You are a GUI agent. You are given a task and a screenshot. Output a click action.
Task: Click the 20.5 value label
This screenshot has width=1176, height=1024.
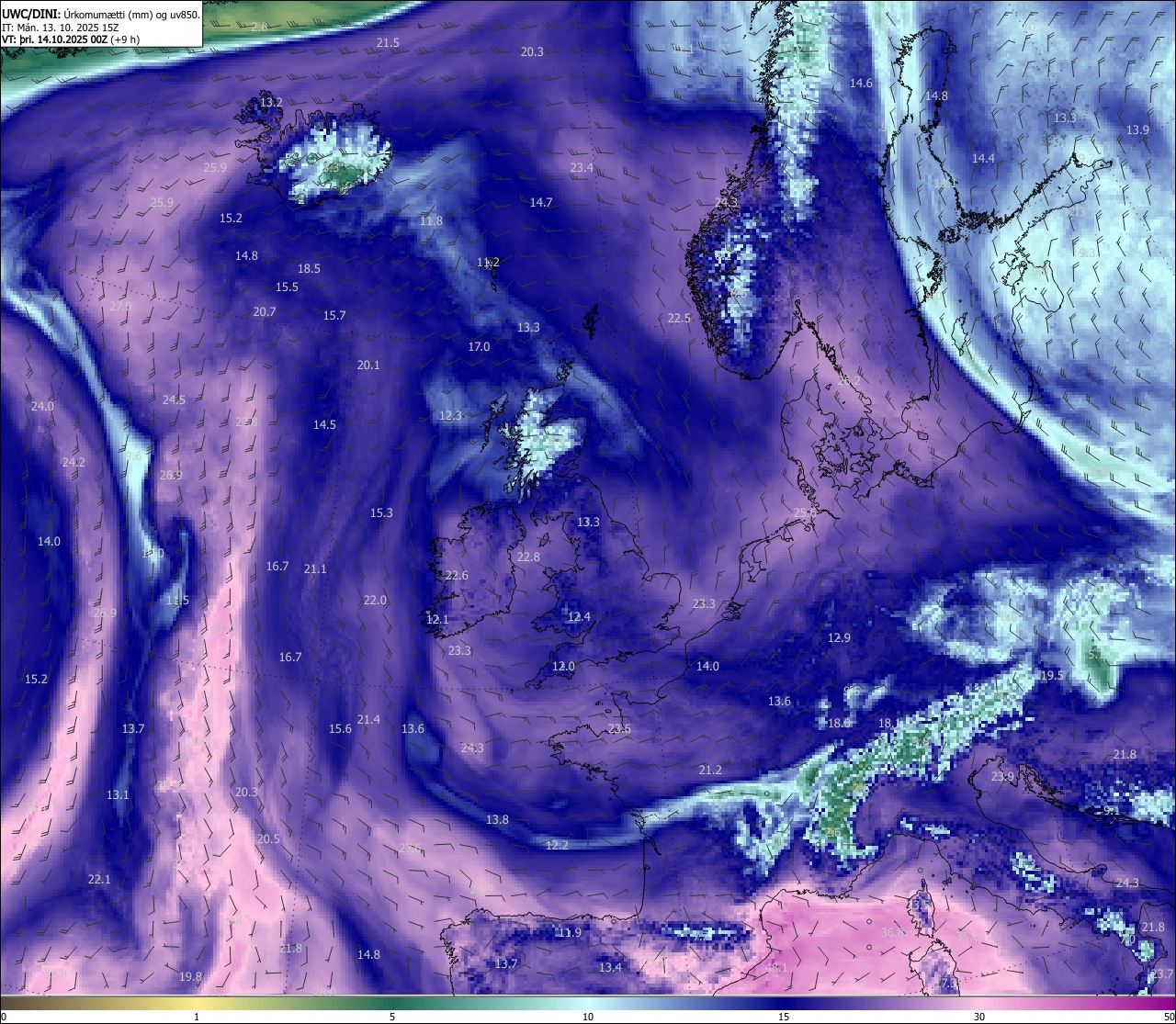(268, 839)
